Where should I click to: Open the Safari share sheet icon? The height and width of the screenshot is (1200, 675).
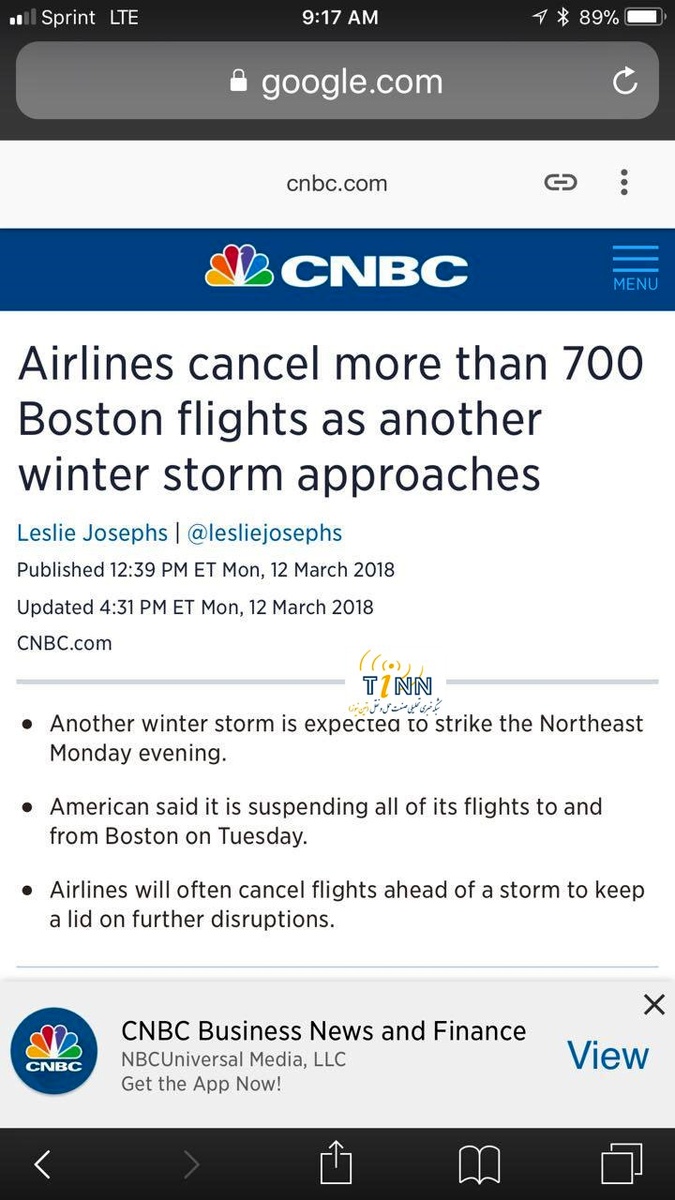click(337, 1162)
